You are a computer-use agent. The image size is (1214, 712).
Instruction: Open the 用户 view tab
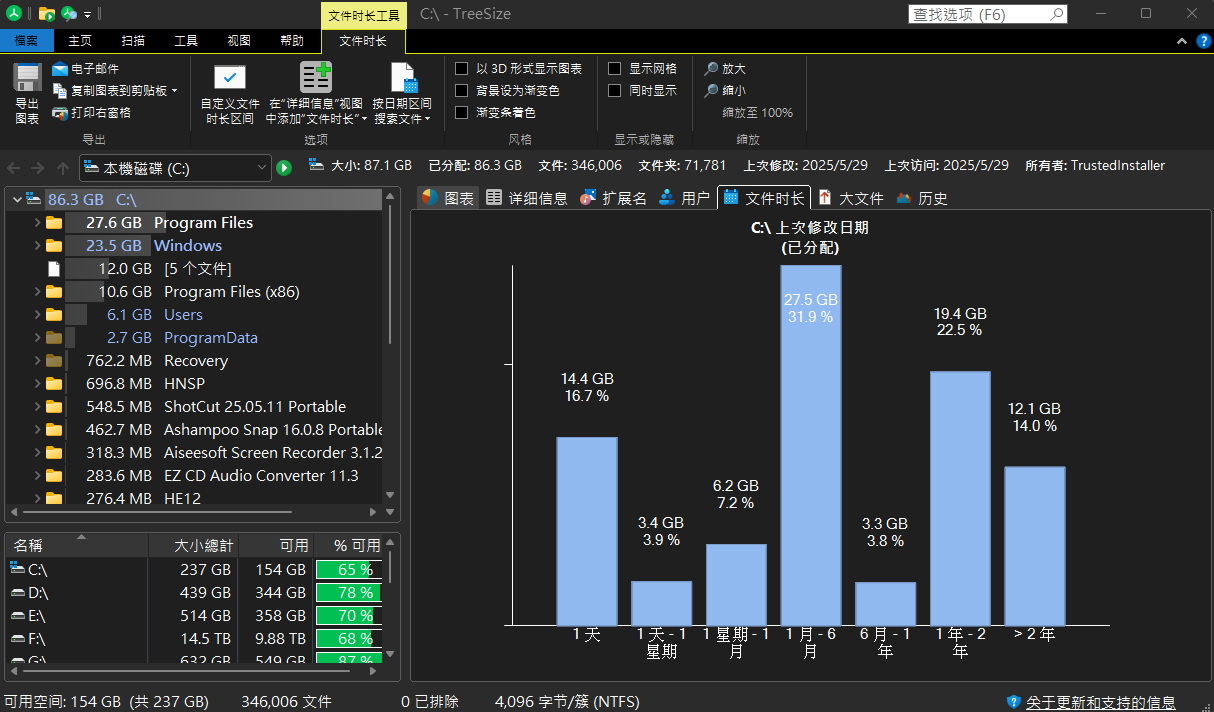pos(684,198)
